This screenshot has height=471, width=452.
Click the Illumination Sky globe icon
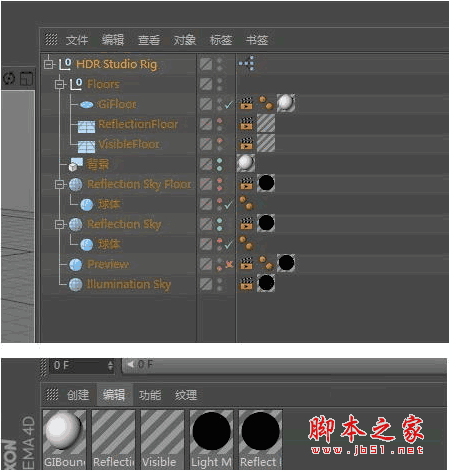coord(76,285)
